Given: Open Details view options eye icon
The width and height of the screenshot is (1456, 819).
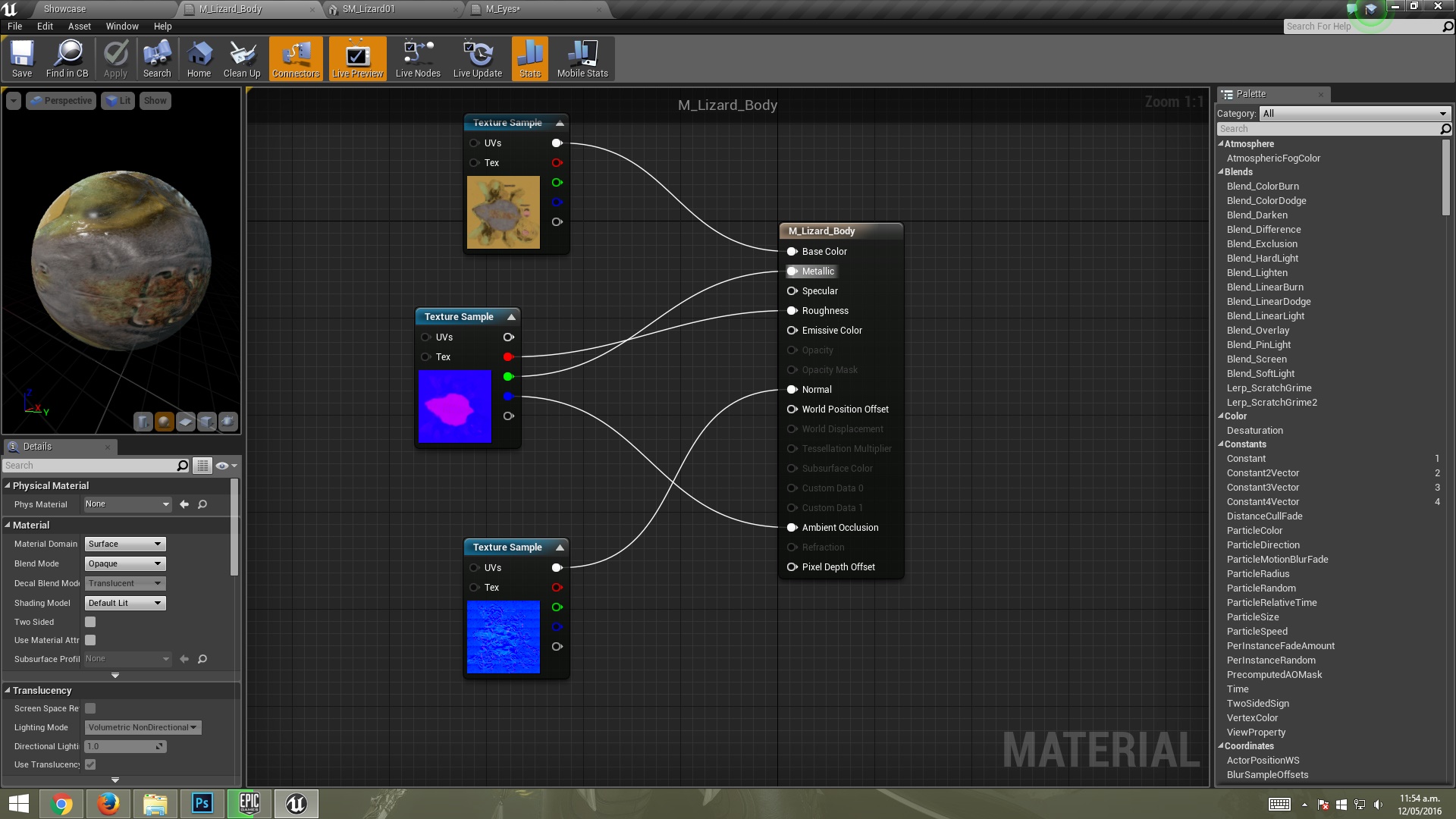Looking at the screenshot, I should coord(226,466).
